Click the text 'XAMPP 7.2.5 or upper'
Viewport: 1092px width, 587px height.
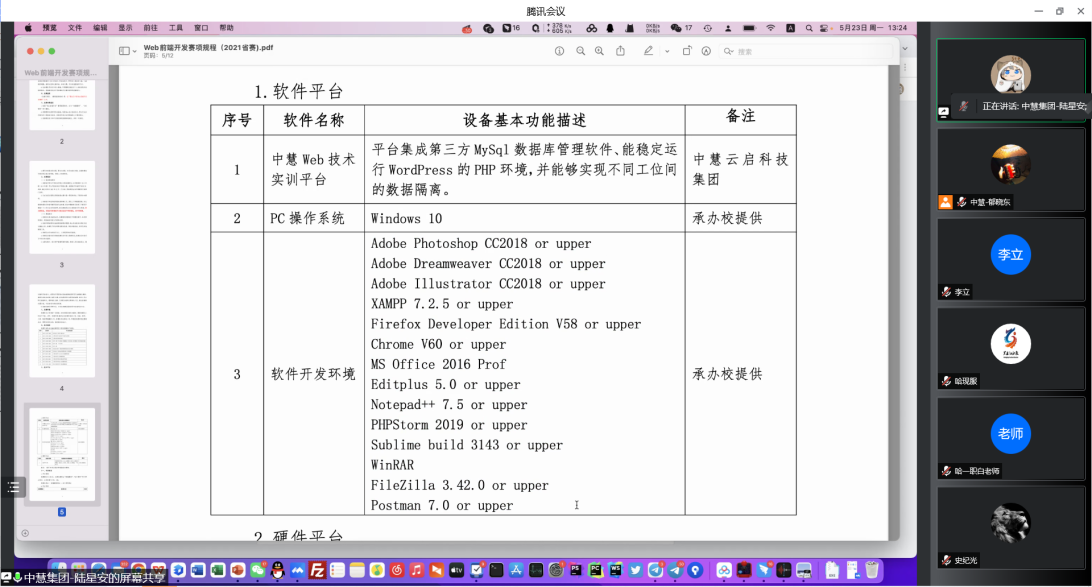[442, 304]
